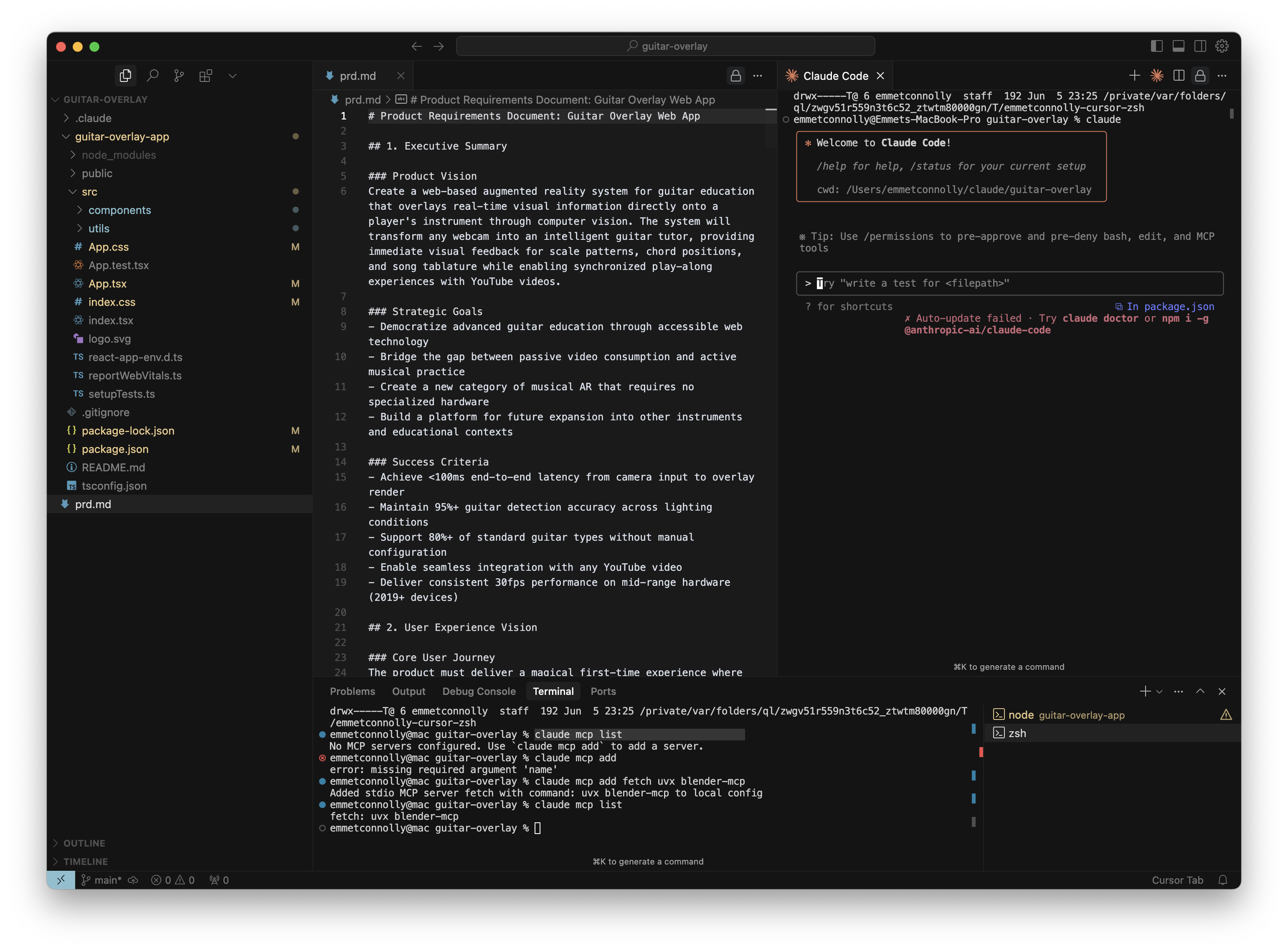Image resolution: width=1288 pixels, height=951 pixels.
Task: Open tsconfig.json file
Action: tap(180, 486)
